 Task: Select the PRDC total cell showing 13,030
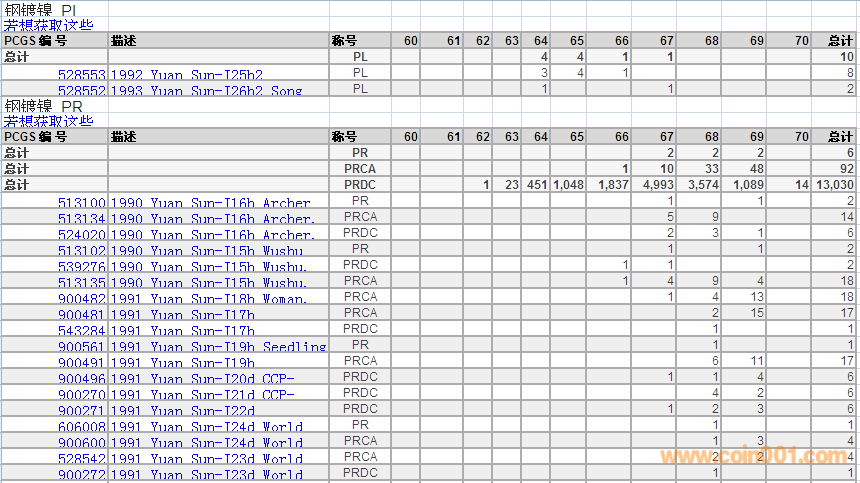tap(834, 185)
